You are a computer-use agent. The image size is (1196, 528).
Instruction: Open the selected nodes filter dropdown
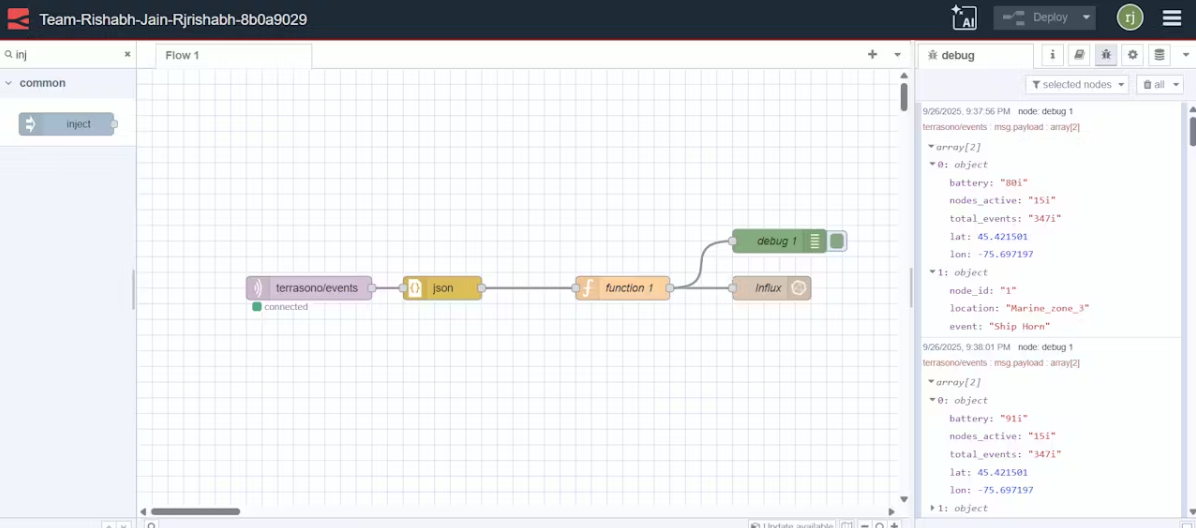tap(1077, 85)
